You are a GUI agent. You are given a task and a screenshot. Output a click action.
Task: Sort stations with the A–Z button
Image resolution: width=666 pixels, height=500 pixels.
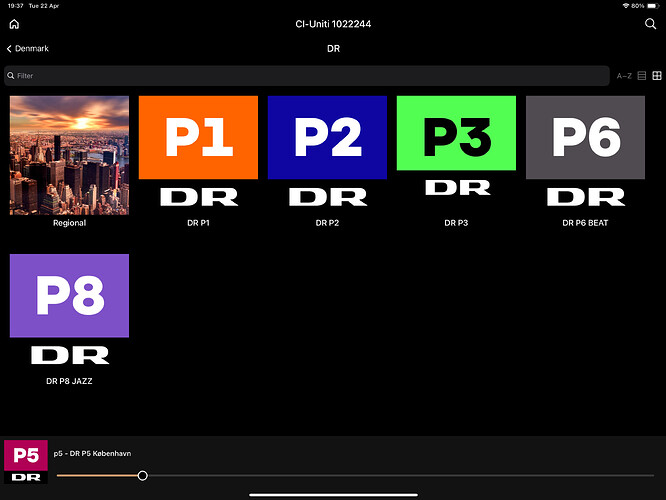tap(624, 76)
